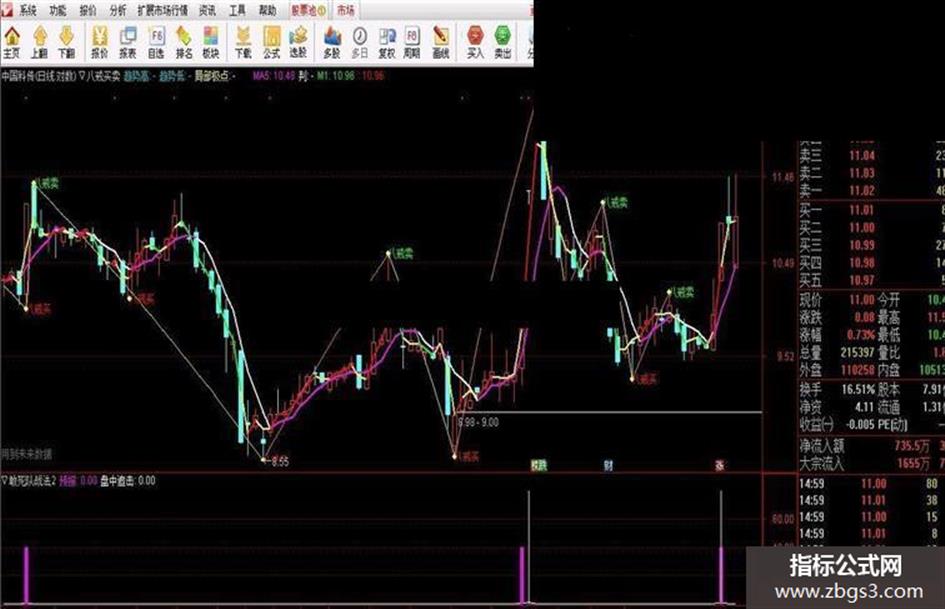Click the 买一 11.01 bid row

(871, 210)
